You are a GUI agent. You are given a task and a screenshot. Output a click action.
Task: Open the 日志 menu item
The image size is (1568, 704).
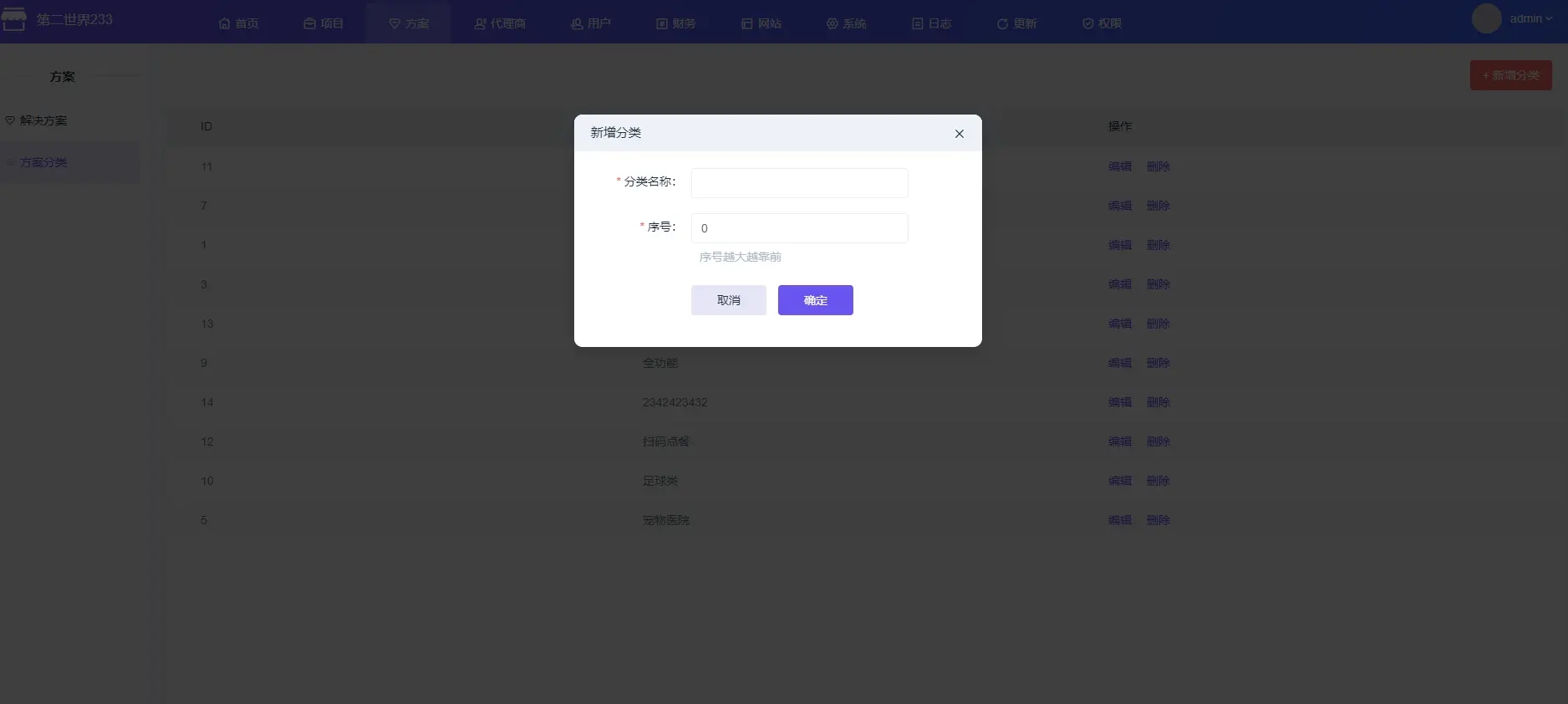tap(932, 23)
